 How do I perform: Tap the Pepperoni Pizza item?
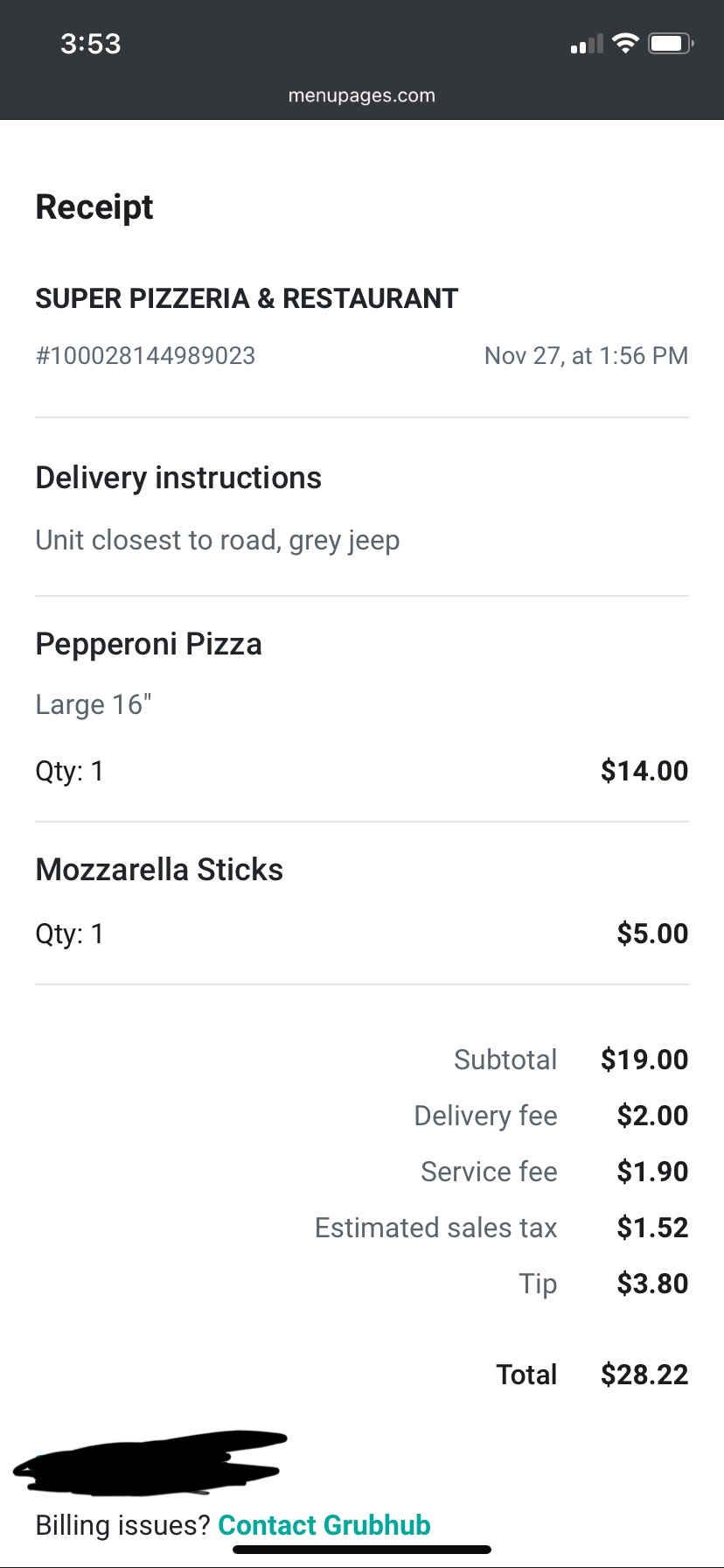(149, 644)
